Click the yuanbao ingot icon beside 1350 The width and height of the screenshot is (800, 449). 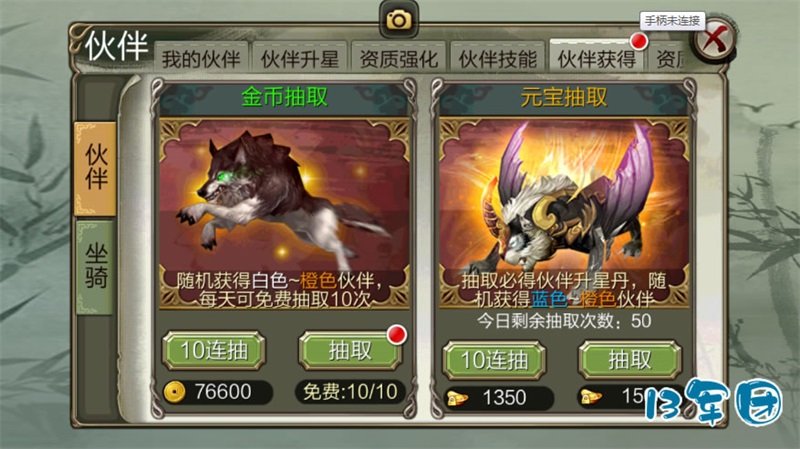(x=458, y=397)
